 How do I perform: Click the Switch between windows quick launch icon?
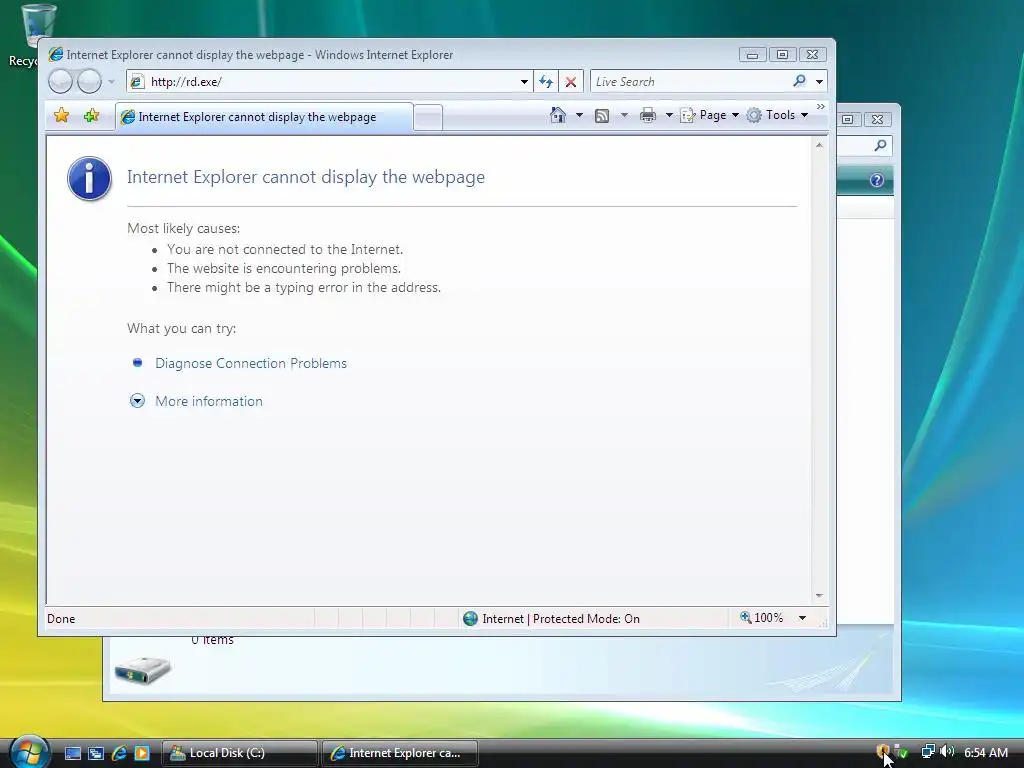[x=96, y=753]
